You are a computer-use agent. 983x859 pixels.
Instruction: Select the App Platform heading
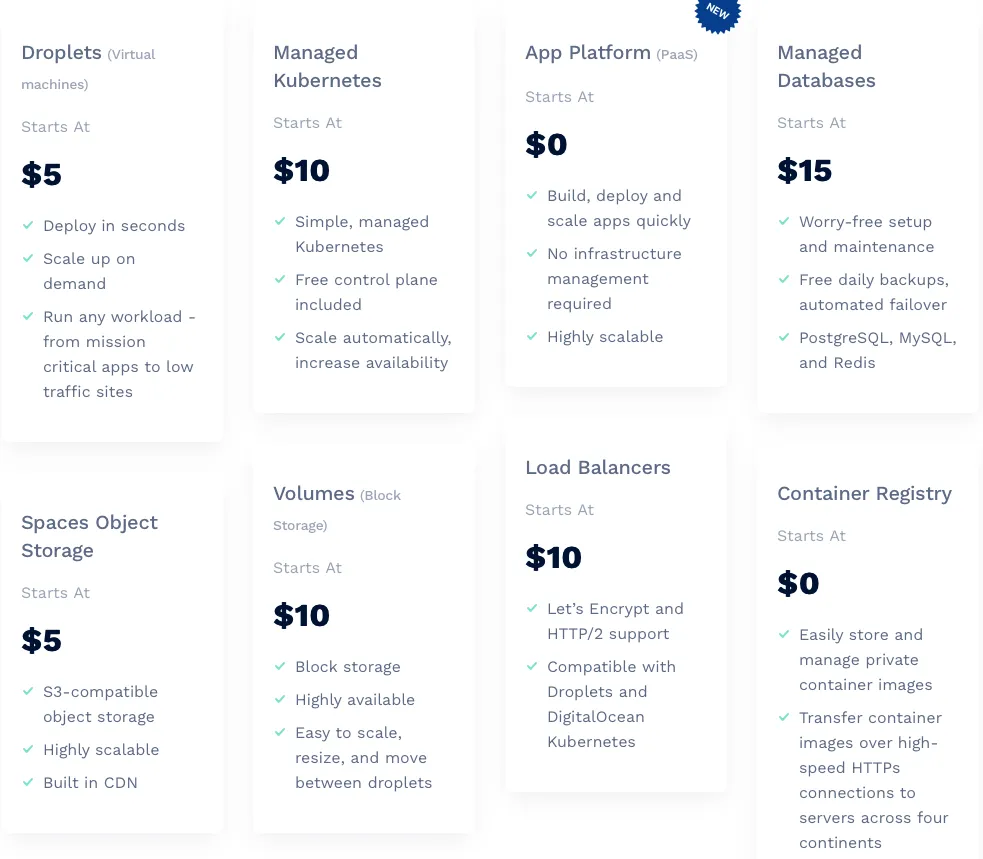(588, 53)
